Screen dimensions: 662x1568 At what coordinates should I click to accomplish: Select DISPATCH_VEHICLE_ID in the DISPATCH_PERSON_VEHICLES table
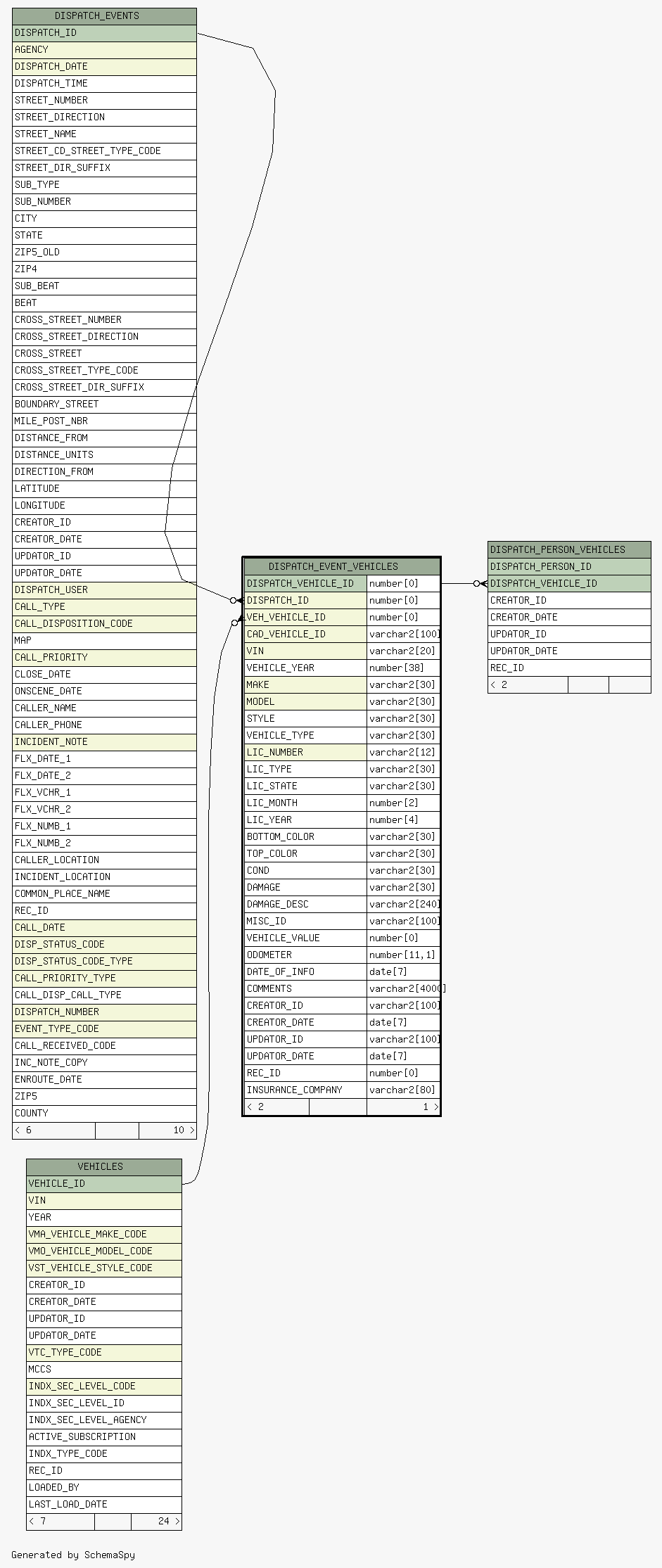pos(569,583)
